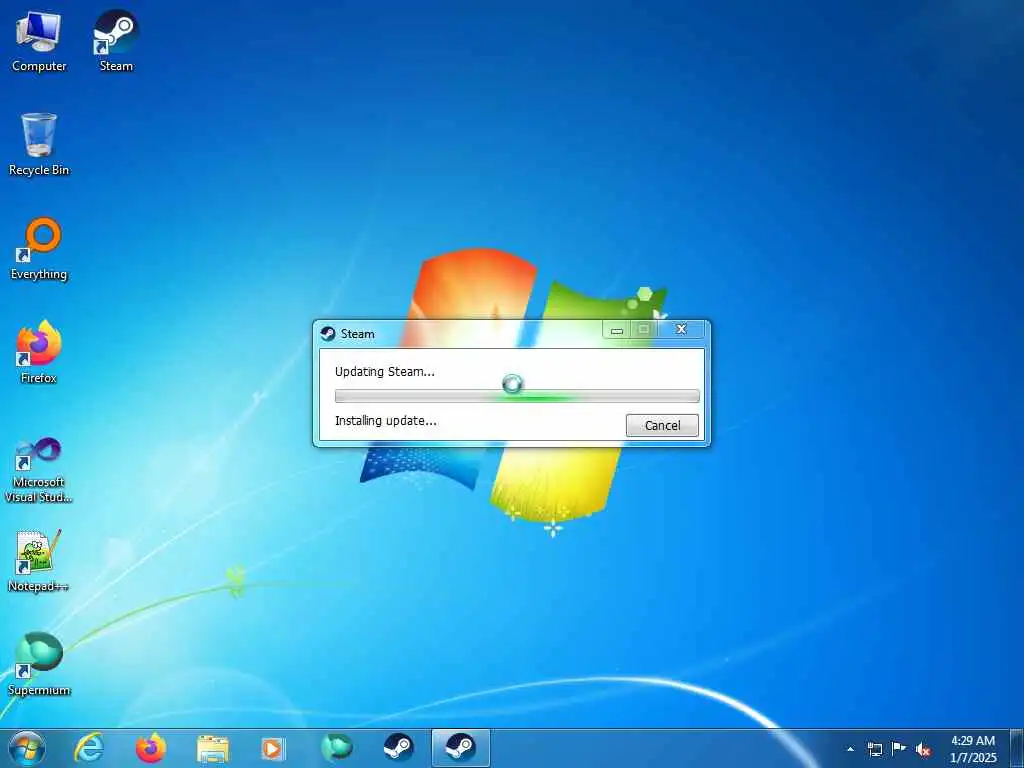
Task: Select the Supermium desktop shortcut
Action: 39,665
